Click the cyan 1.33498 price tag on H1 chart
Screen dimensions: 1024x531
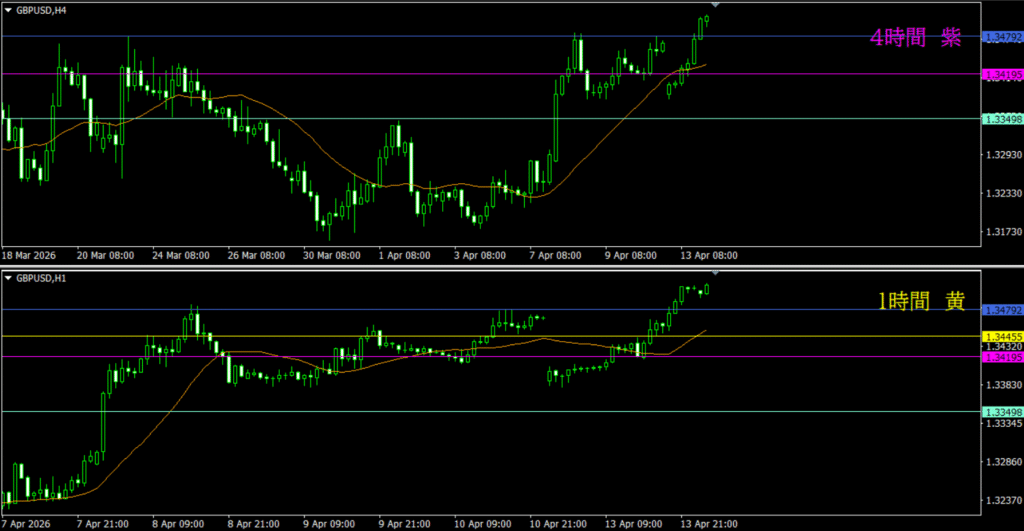tap(1001, 412)
